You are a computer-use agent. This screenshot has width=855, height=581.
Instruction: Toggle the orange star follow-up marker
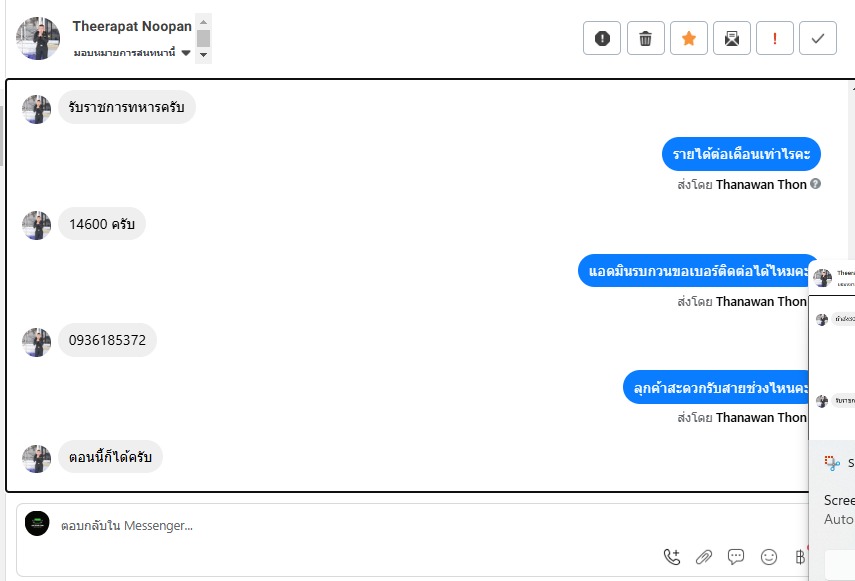[x=689, y=38]
